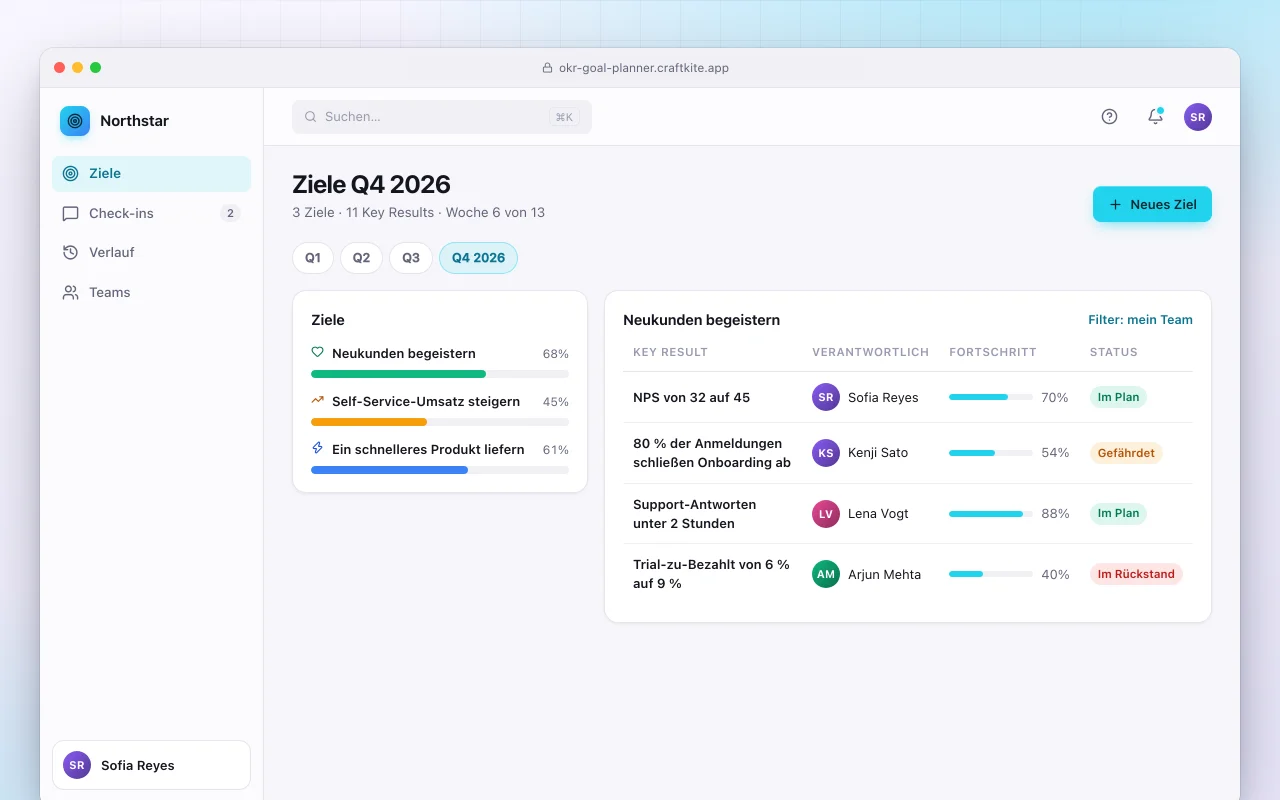Image resolution: width=1280 pixels, height=800 pixels.
Task: Open Verlauf in the sidebar
Action: click(x=151, y=252)
